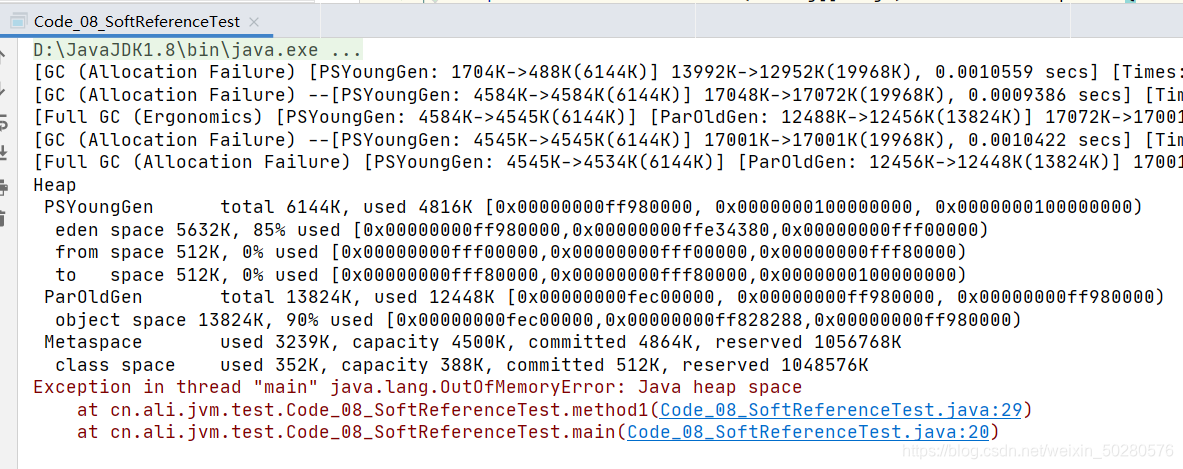Viewport: 1183px width, 469px height.
Task: Toggle soft-wrap for console output
Action: click(4, 121)
